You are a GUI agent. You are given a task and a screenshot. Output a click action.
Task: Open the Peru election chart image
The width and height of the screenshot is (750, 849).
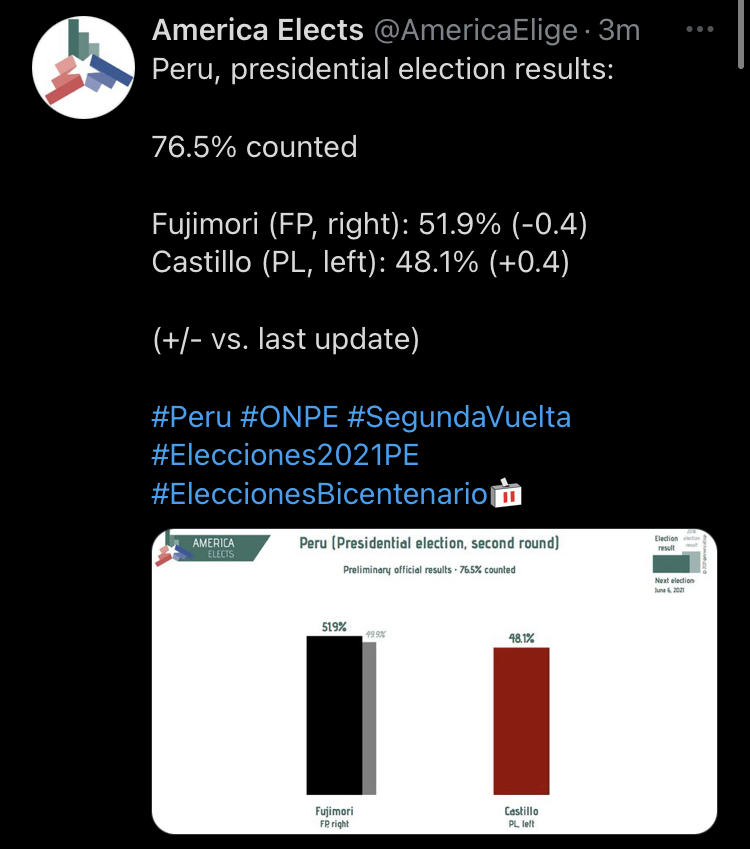434,681
